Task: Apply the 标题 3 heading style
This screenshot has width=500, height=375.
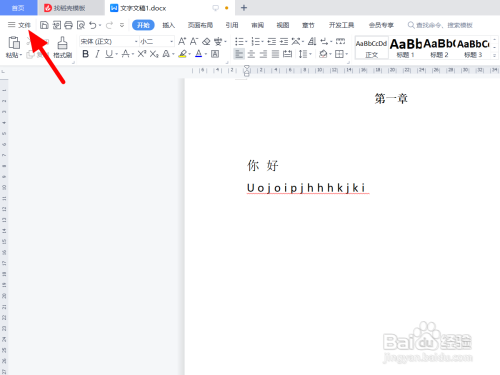Action: (x=473, y=48)
